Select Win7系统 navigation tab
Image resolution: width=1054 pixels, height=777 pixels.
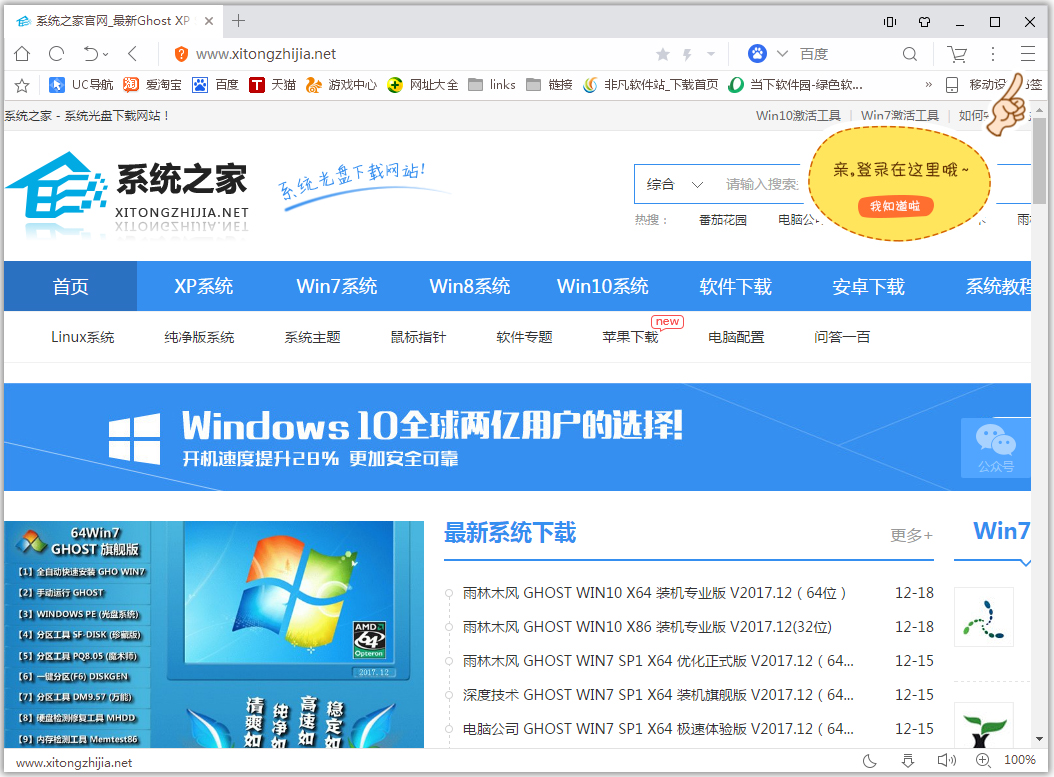(x=337, y=286)
